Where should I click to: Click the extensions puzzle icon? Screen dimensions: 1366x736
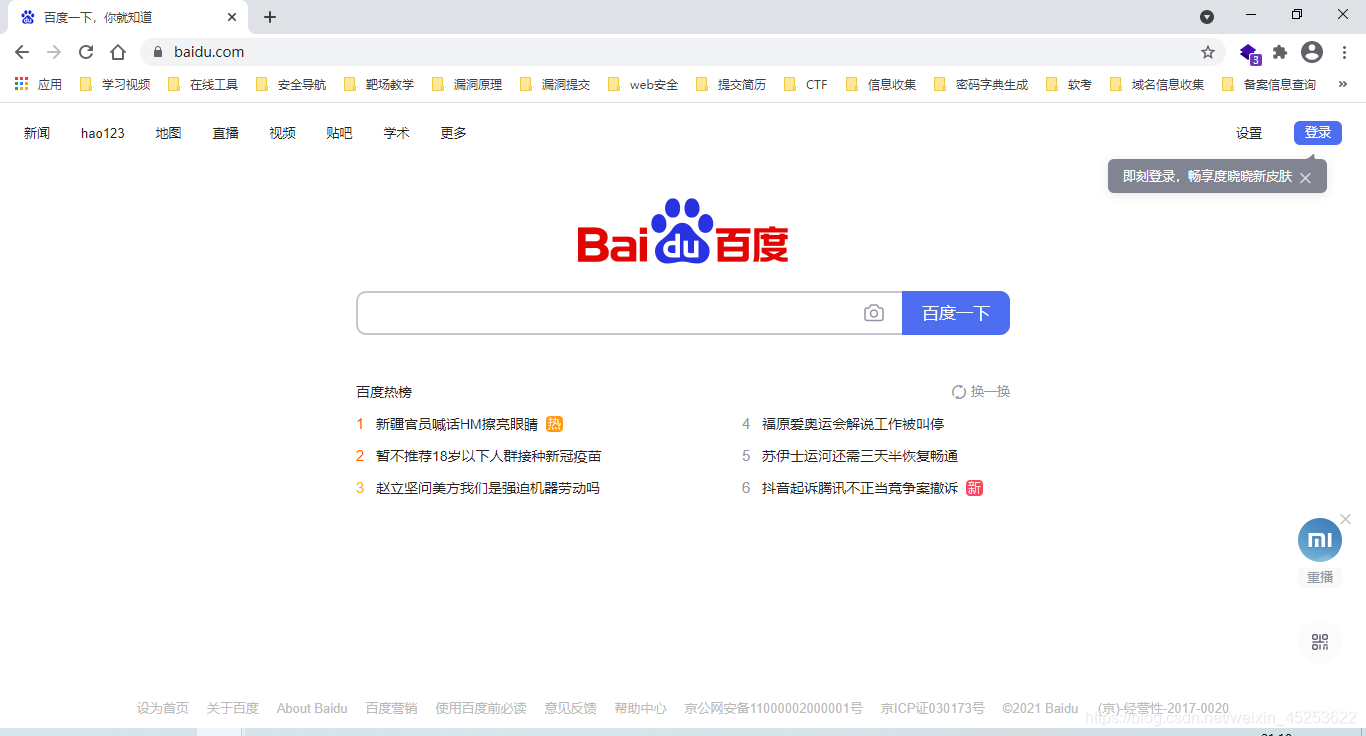1280,52
